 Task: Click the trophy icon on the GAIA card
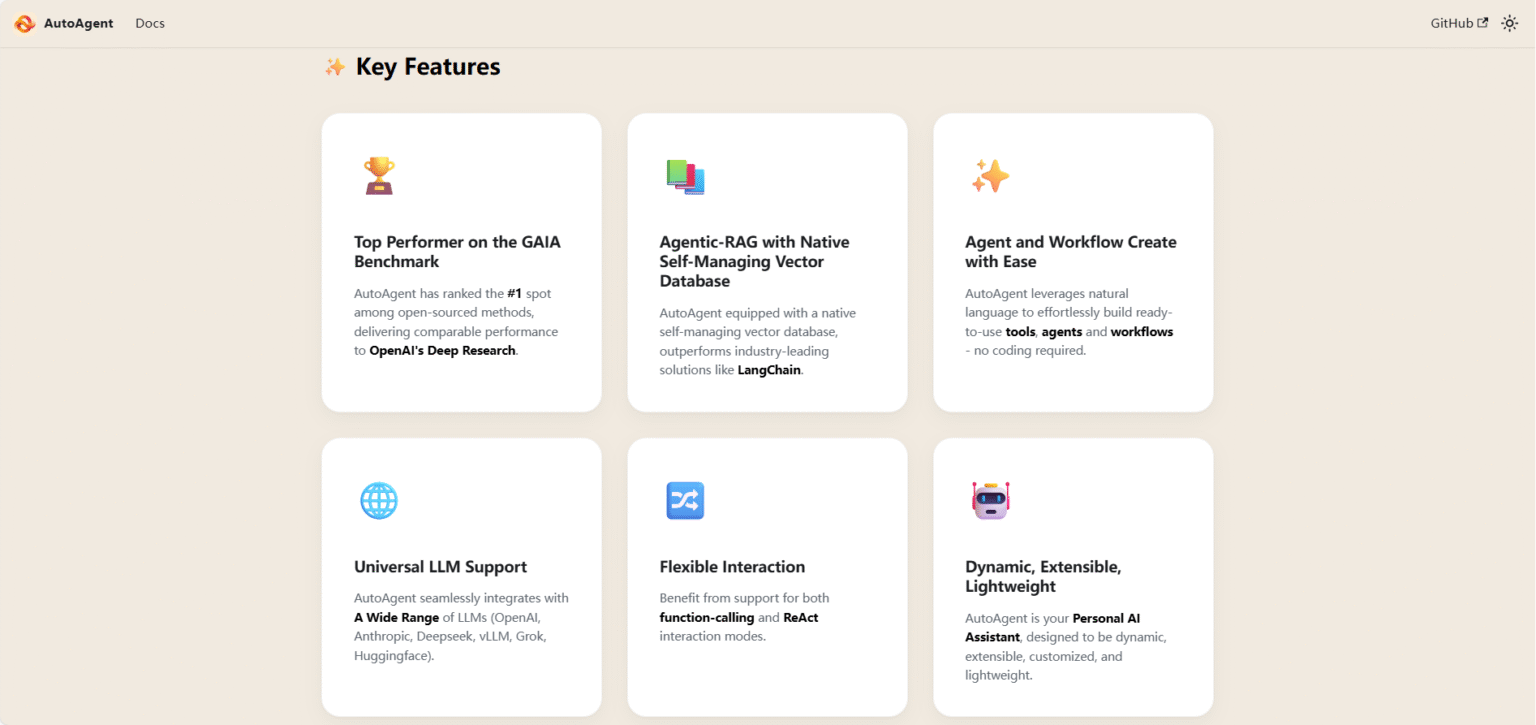(380, 174)
